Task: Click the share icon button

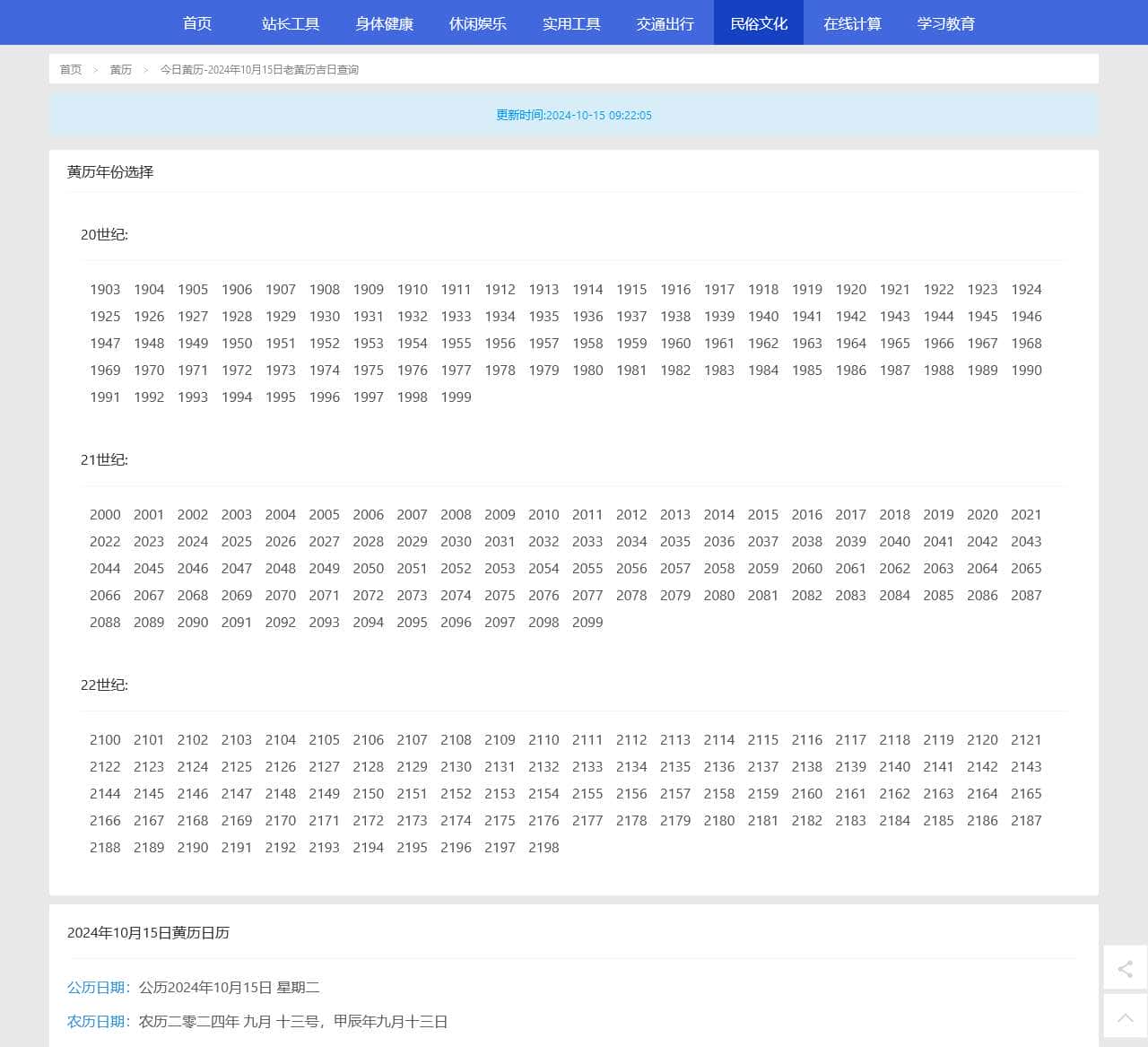Action: tap(1125, 968)
